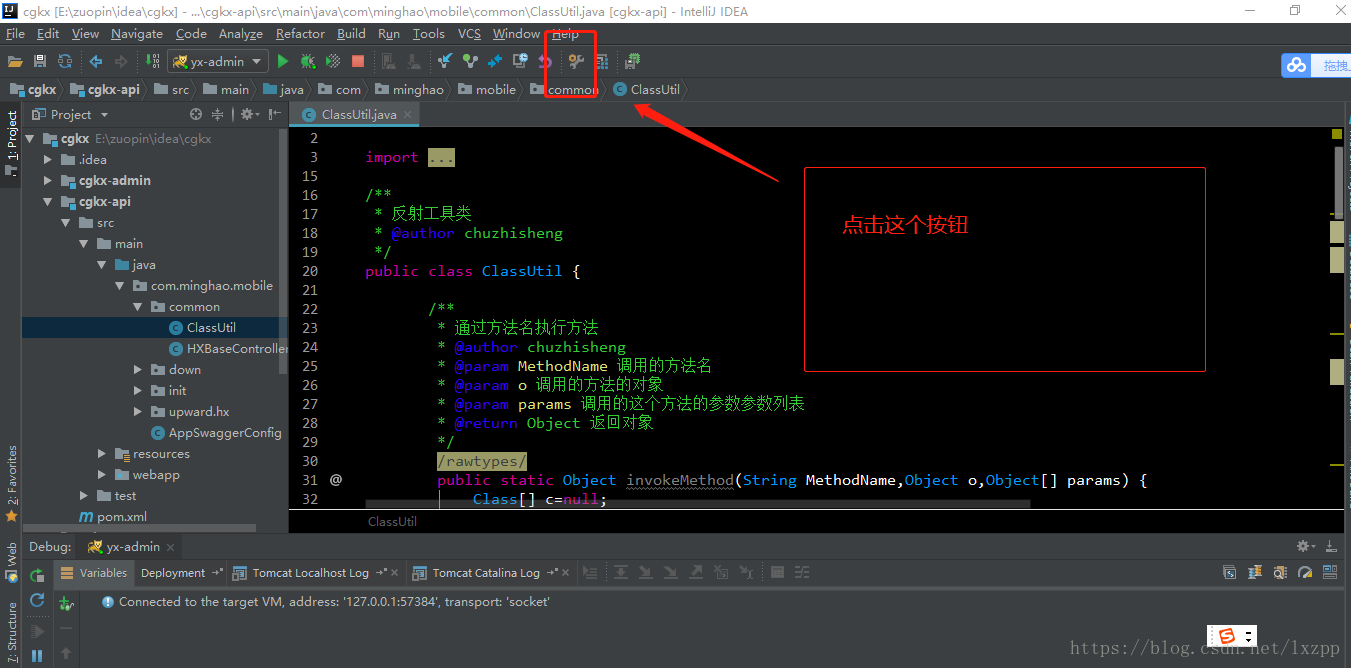Toggle the Web tool window

[12, 563]
